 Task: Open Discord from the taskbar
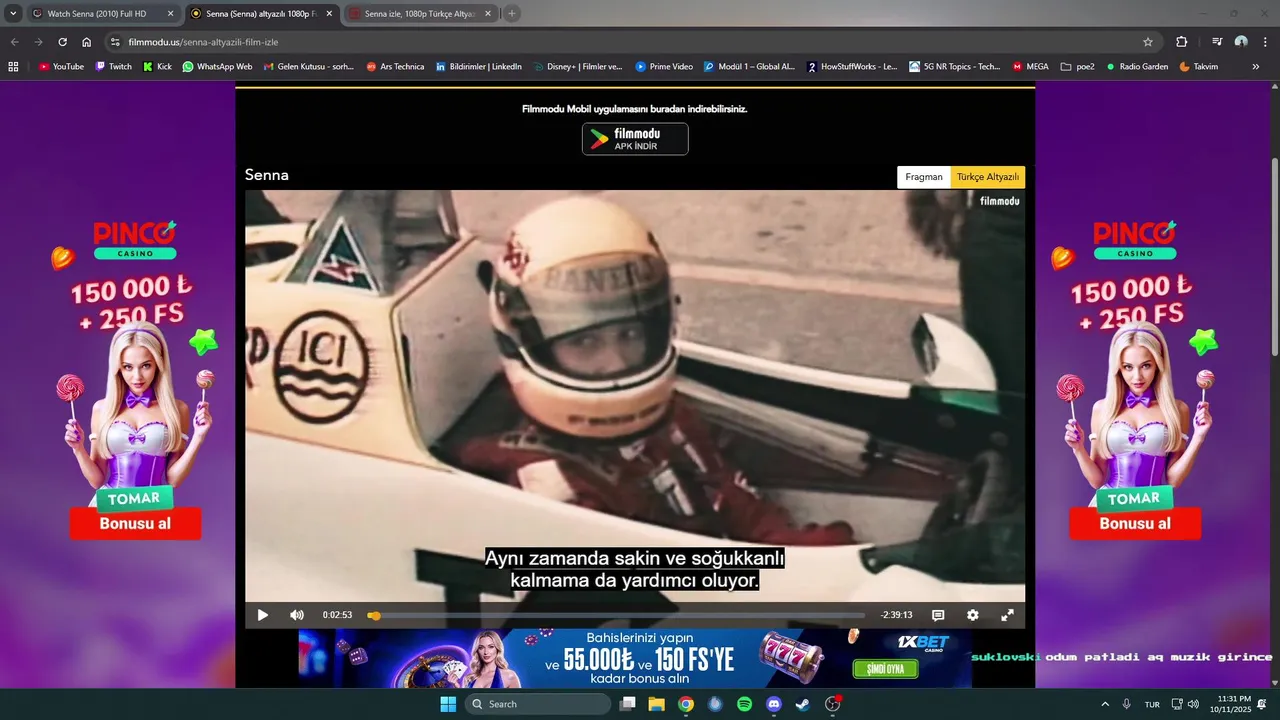point(773,704)
